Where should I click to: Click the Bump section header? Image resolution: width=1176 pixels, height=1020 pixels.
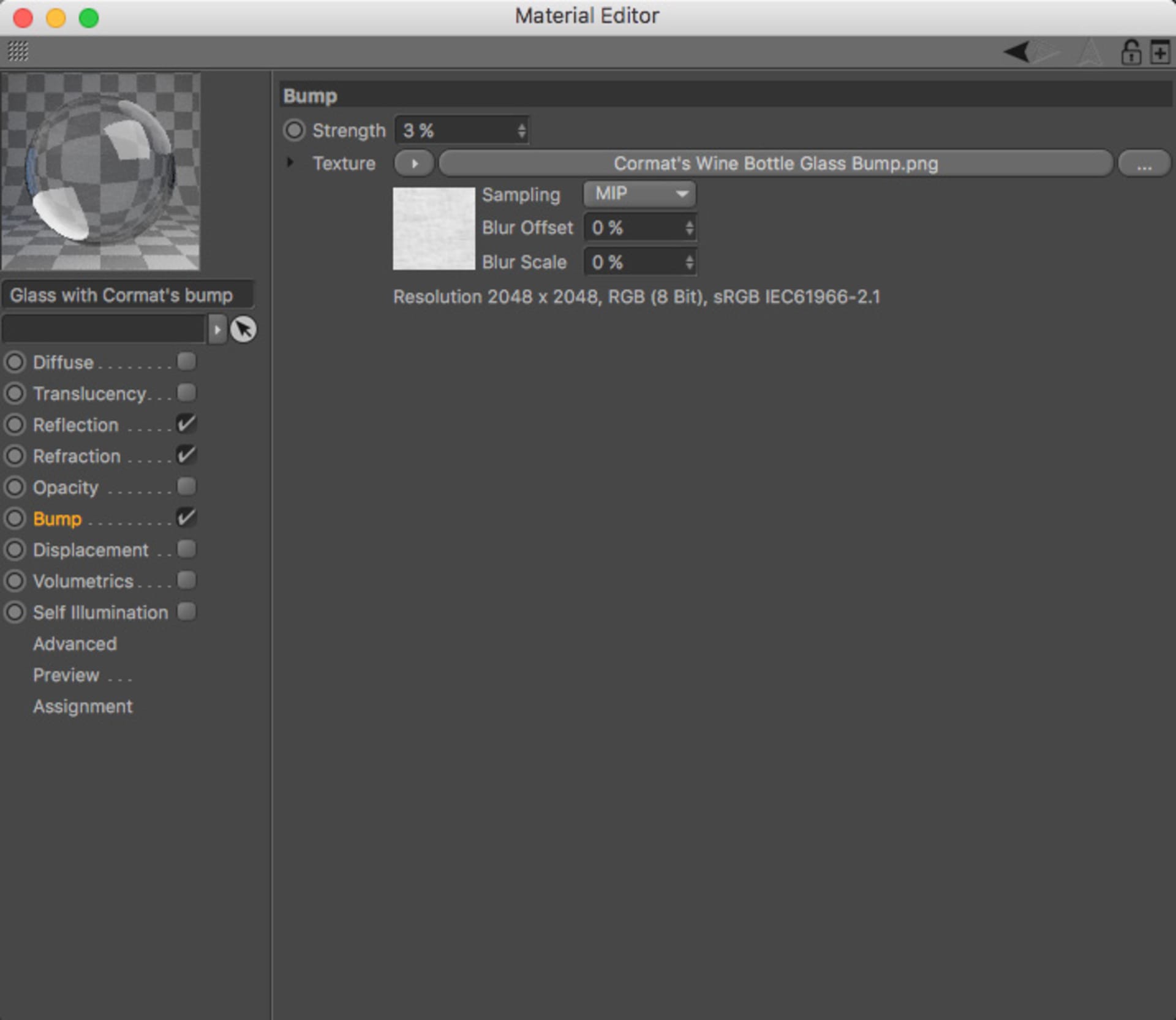[x=726, y=96]
